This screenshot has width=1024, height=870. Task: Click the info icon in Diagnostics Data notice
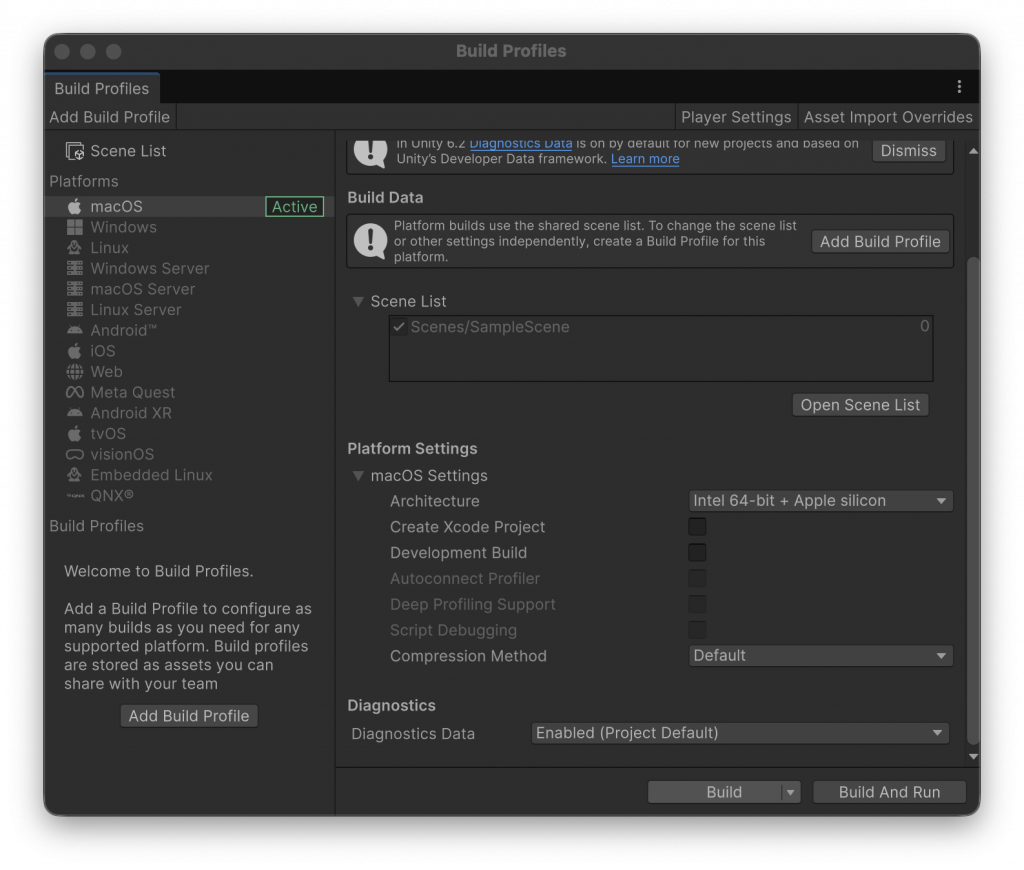pyautogui.click(x=370, y=153)
